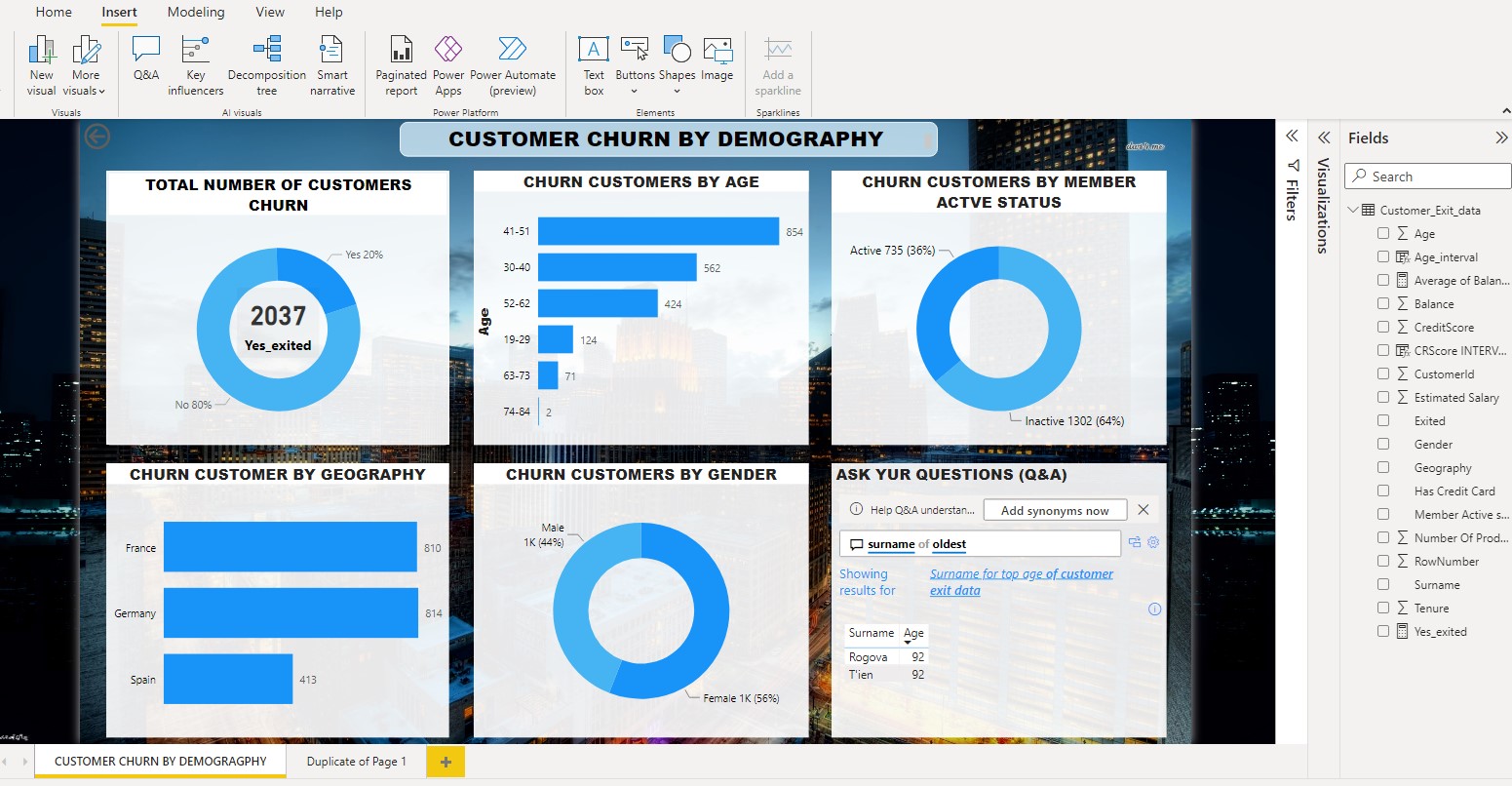Add a Decomposition tree visual
This screenshot has height=786, width=1512.
tap(266, 59)
